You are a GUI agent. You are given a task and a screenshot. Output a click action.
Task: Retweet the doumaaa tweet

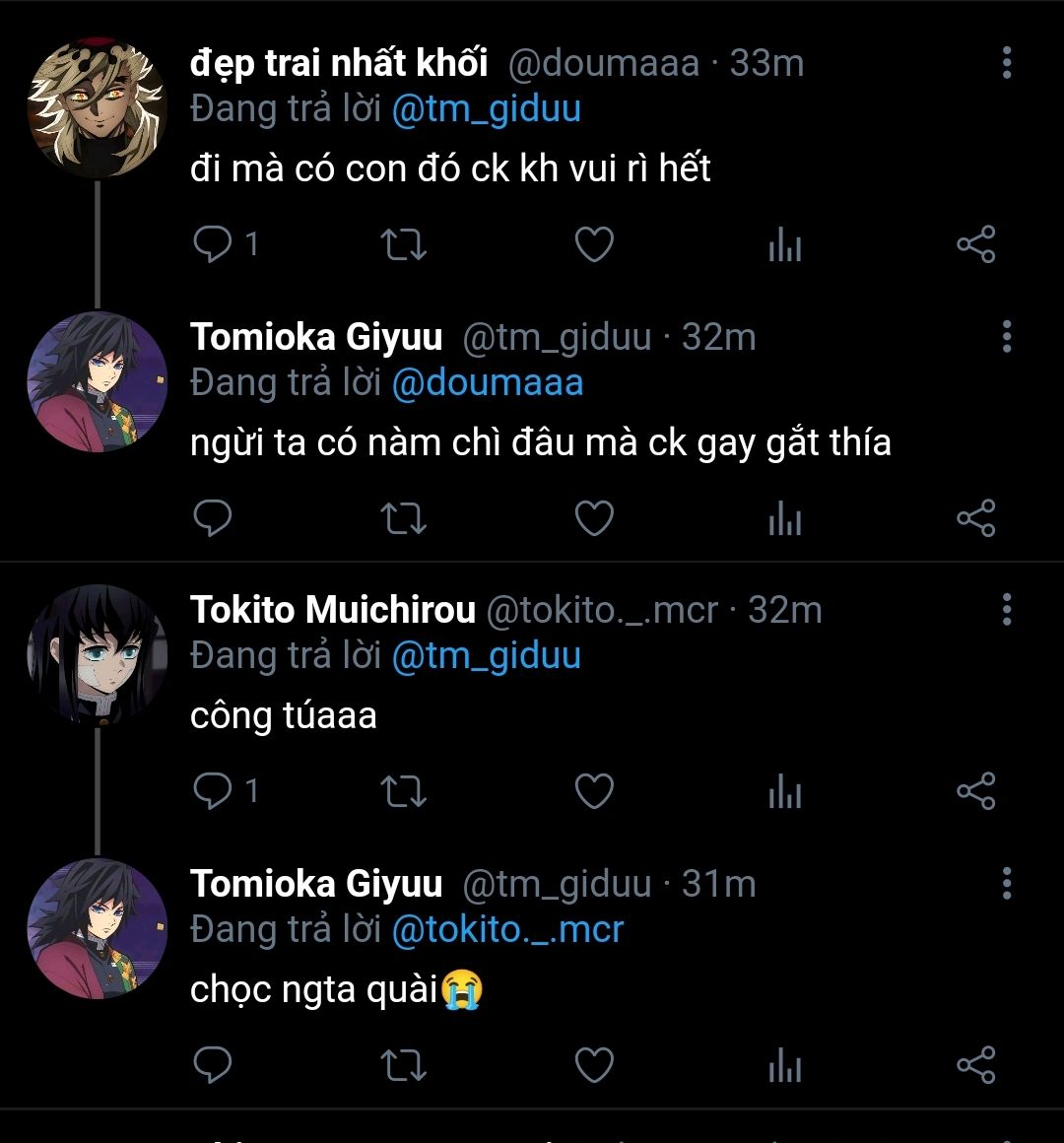pyautogui.click(x=403, y=243)
